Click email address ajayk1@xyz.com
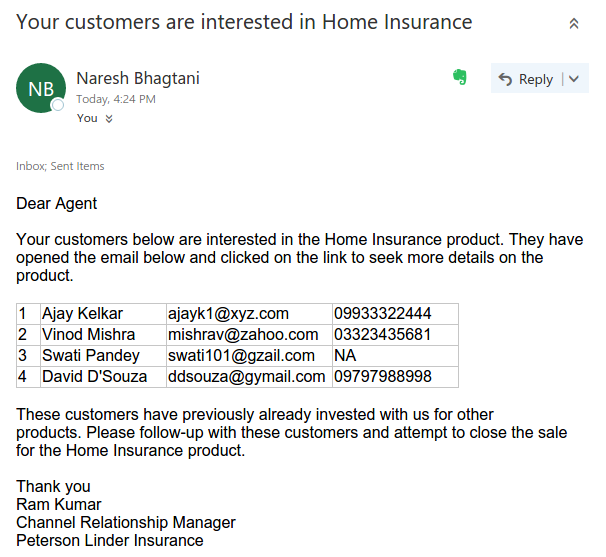Image resolution: width=606 pixels, height=557 pixels. 228,313
